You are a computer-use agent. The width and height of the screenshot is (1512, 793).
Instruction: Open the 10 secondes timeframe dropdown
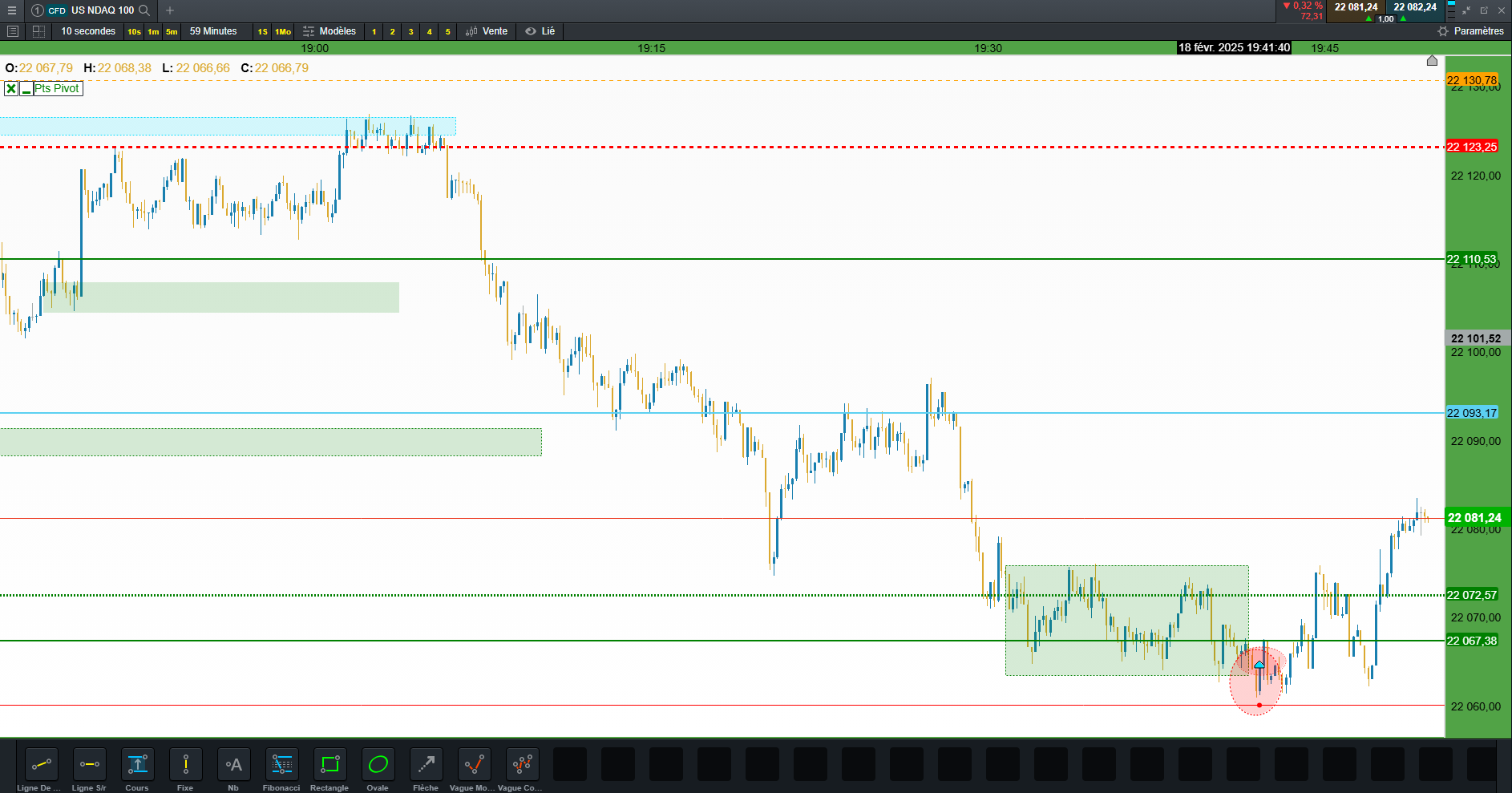(88, 31)
